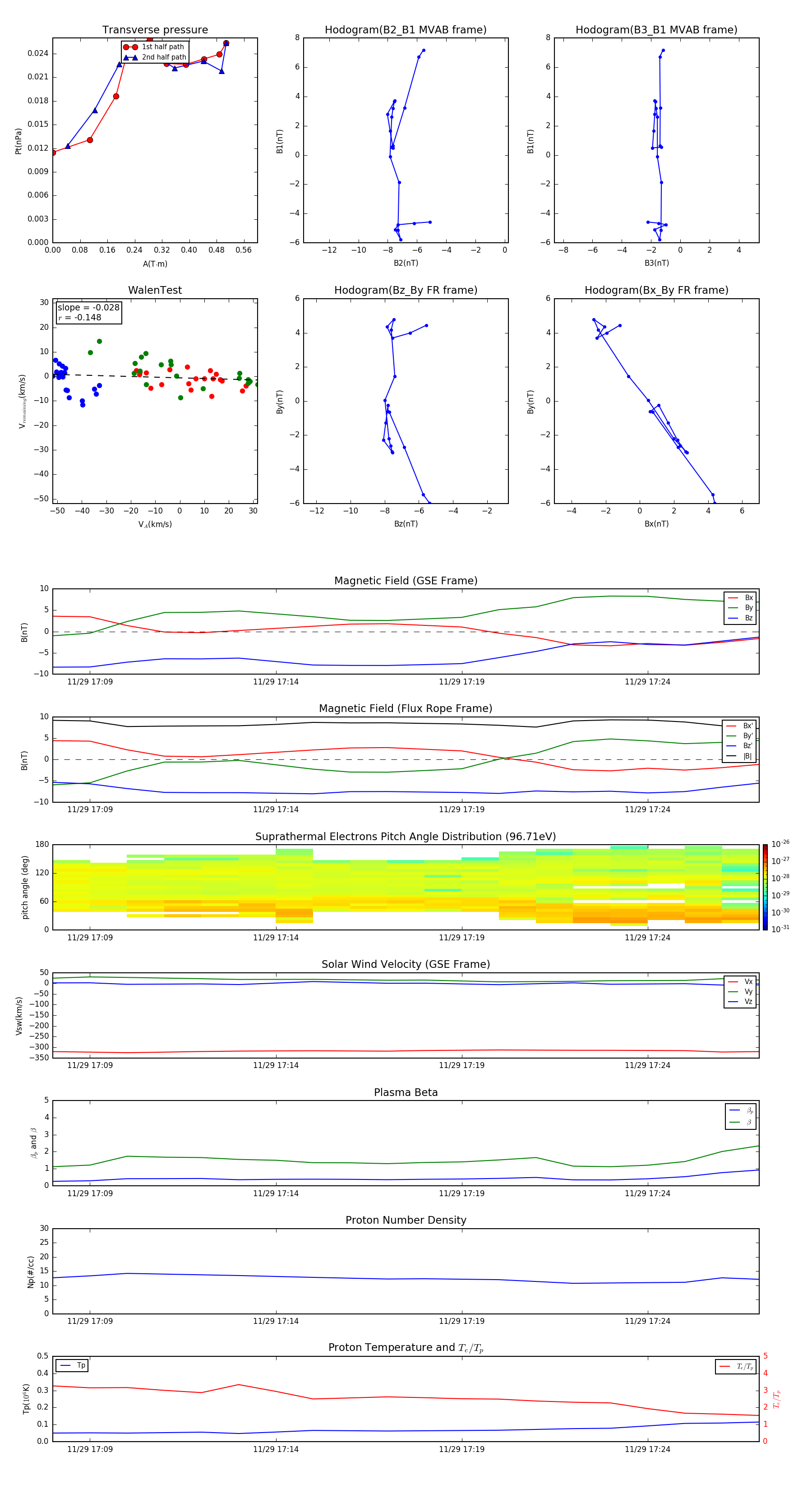The width and height of the screenshot is (812, 1489).
Task: Click the 'Tp(10^6K)' axis label
Action: click(26, 1399)
